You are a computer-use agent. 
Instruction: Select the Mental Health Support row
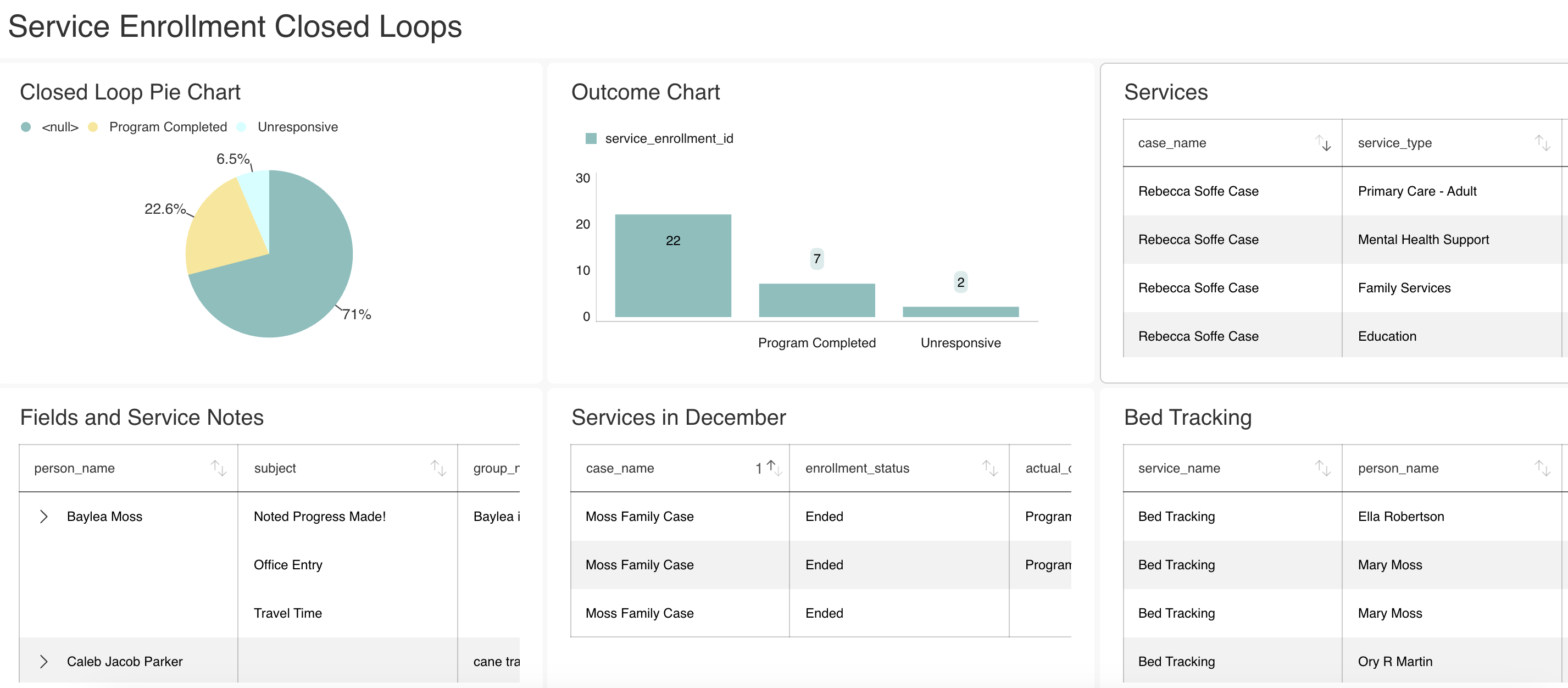pos(1422,240)
